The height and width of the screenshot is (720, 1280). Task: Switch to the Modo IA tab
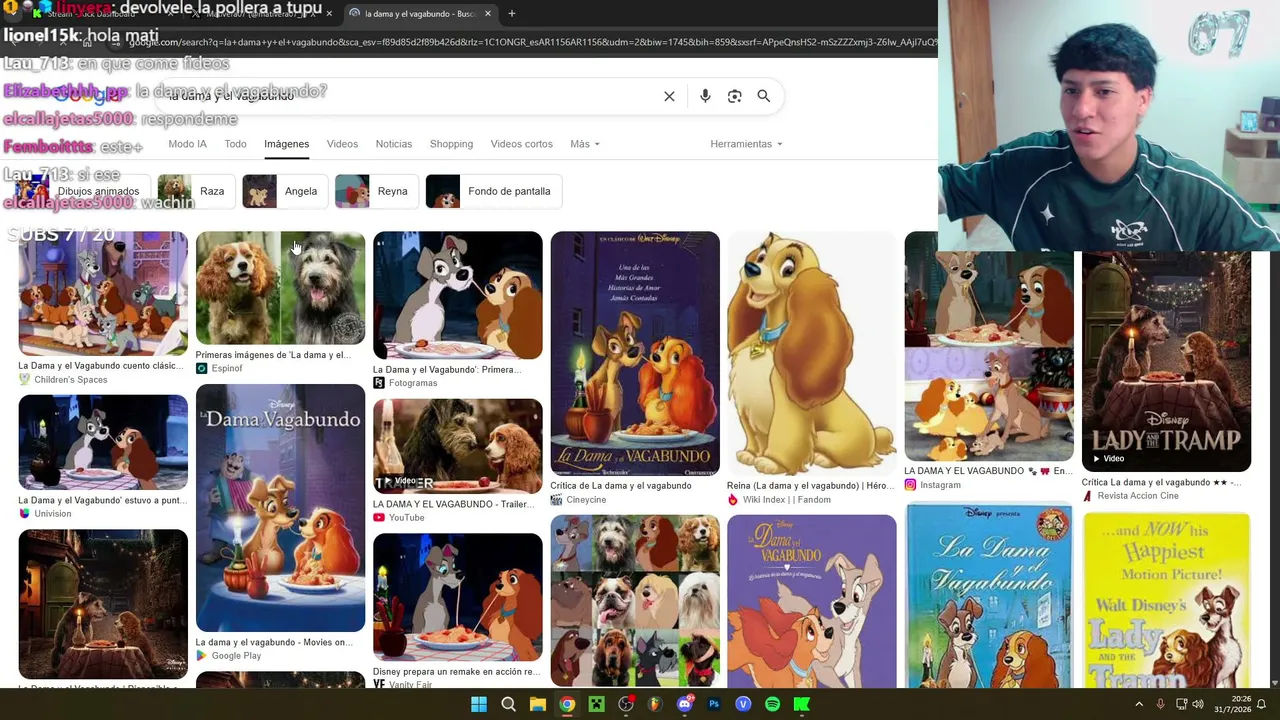pos(187,144)
